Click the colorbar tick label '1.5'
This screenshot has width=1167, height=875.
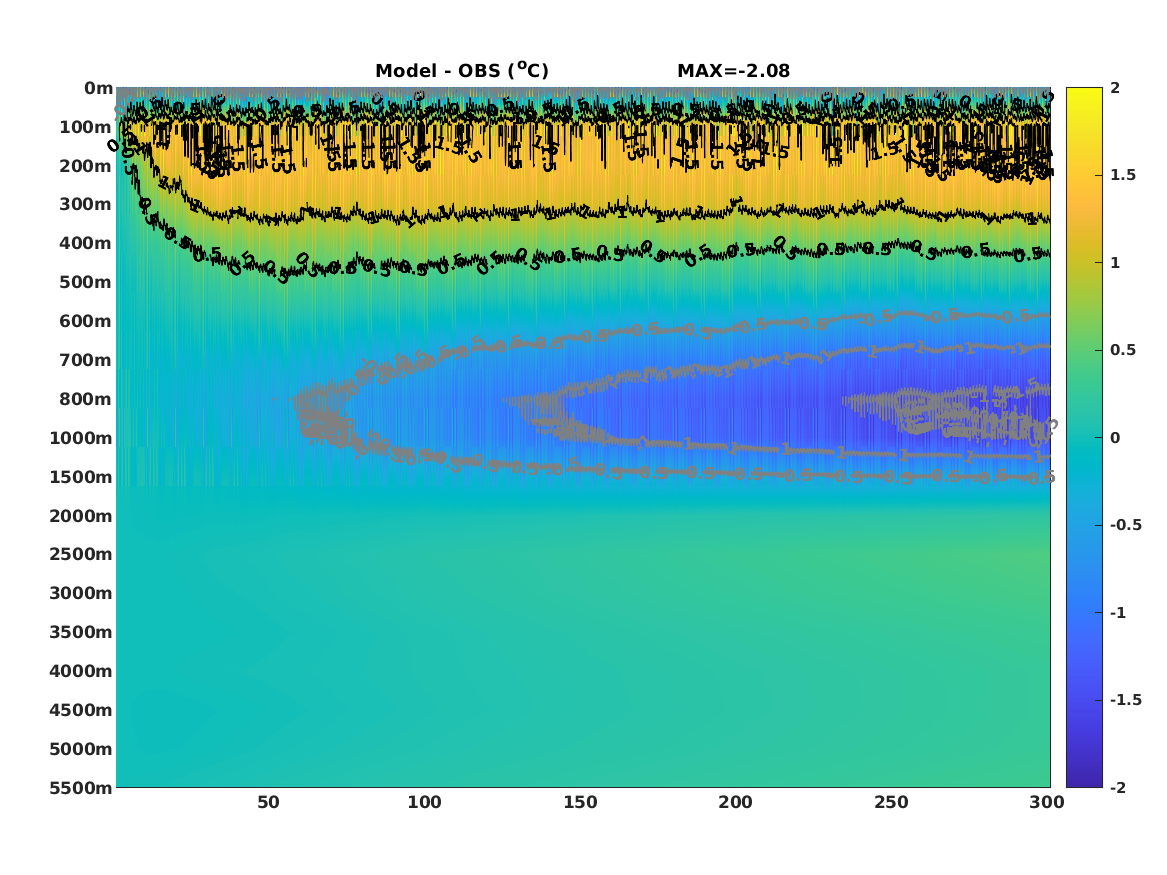click(1123, 175)
